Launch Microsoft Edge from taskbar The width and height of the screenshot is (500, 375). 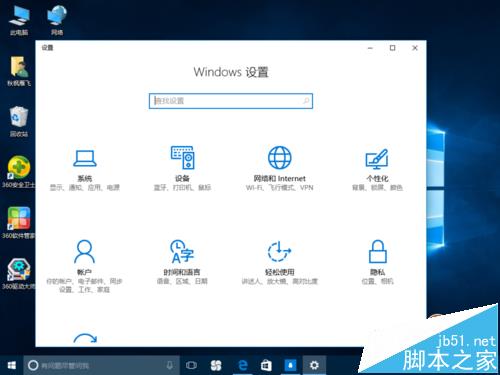pyautogui.click(x=243, y=365)
